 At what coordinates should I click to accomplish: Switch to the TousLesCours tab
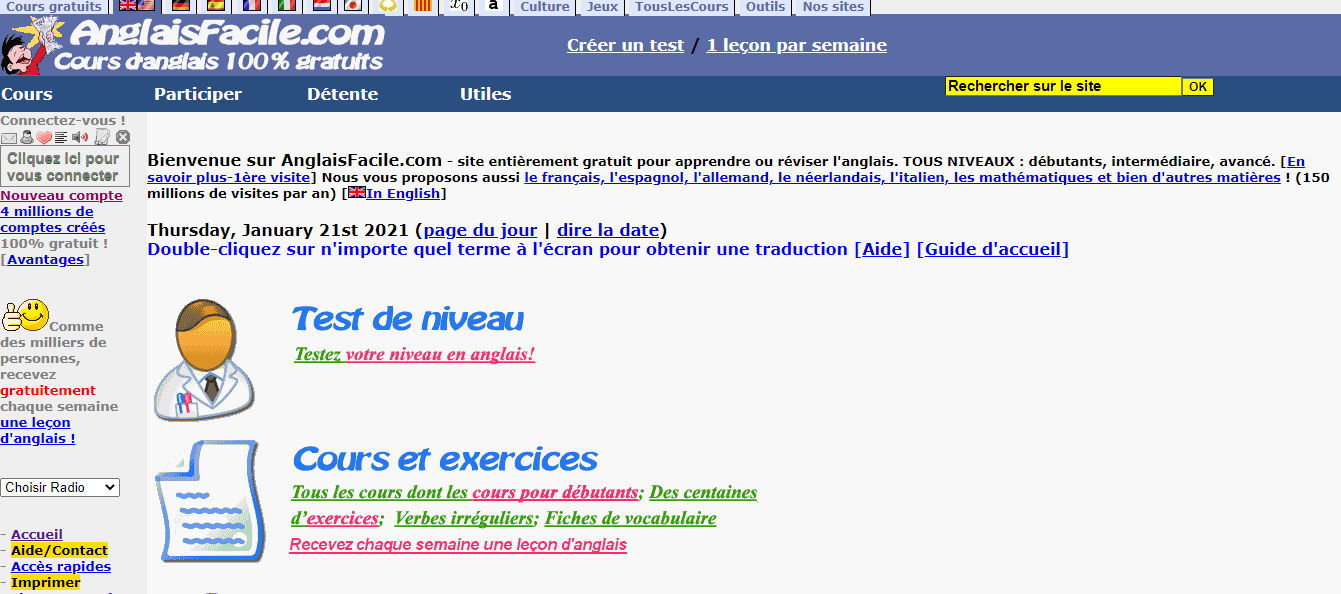click(682, 6)
